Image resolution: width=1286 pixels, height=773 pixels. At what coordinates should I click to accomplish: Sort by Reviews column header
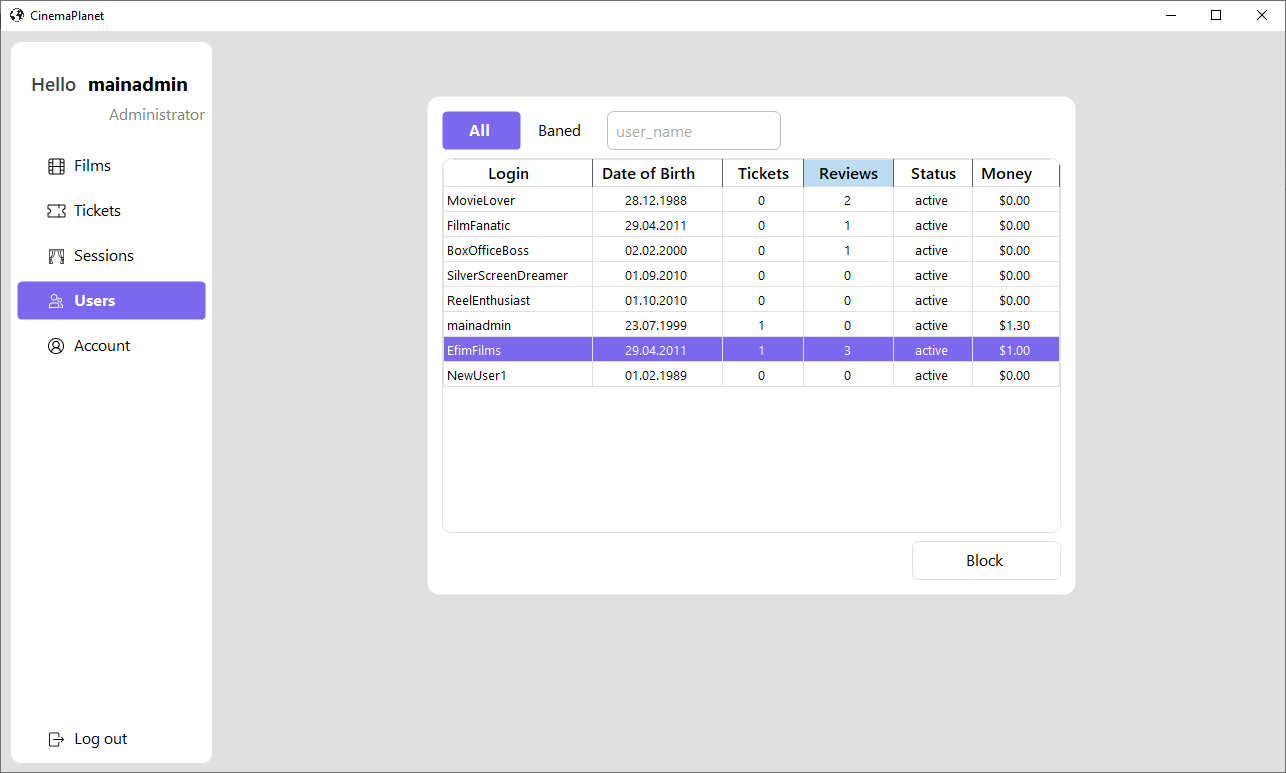849,174
